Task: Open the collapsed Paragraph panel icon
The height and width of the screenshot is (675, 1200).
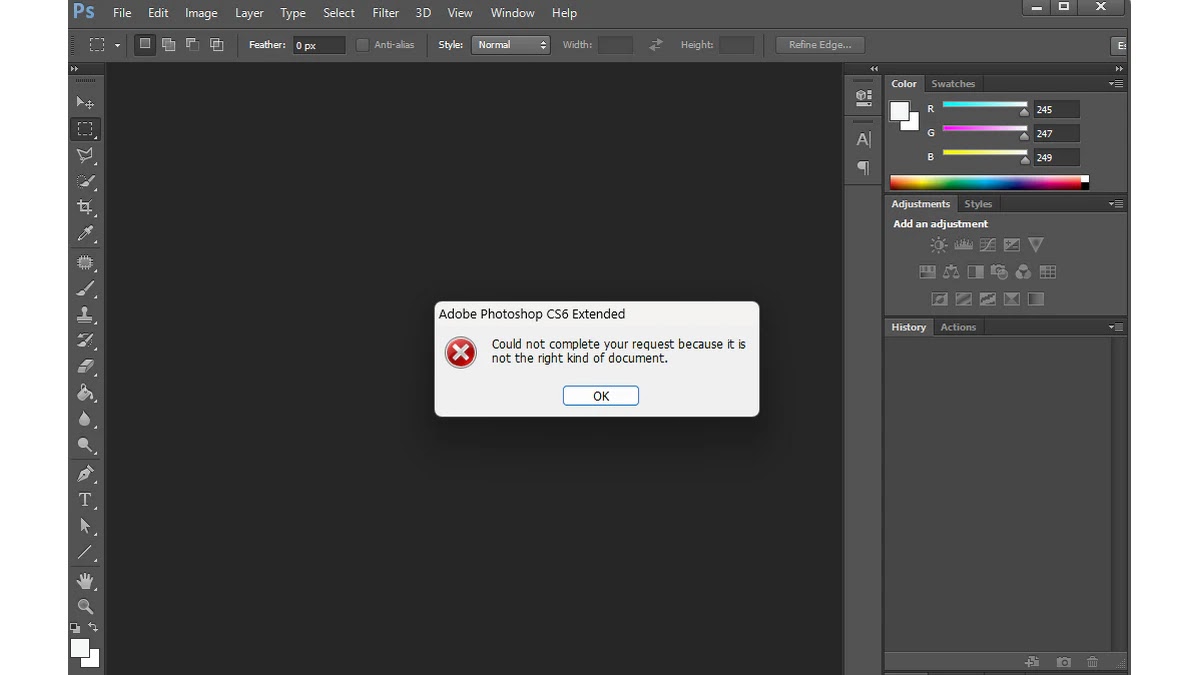Action: coord(863,168)
